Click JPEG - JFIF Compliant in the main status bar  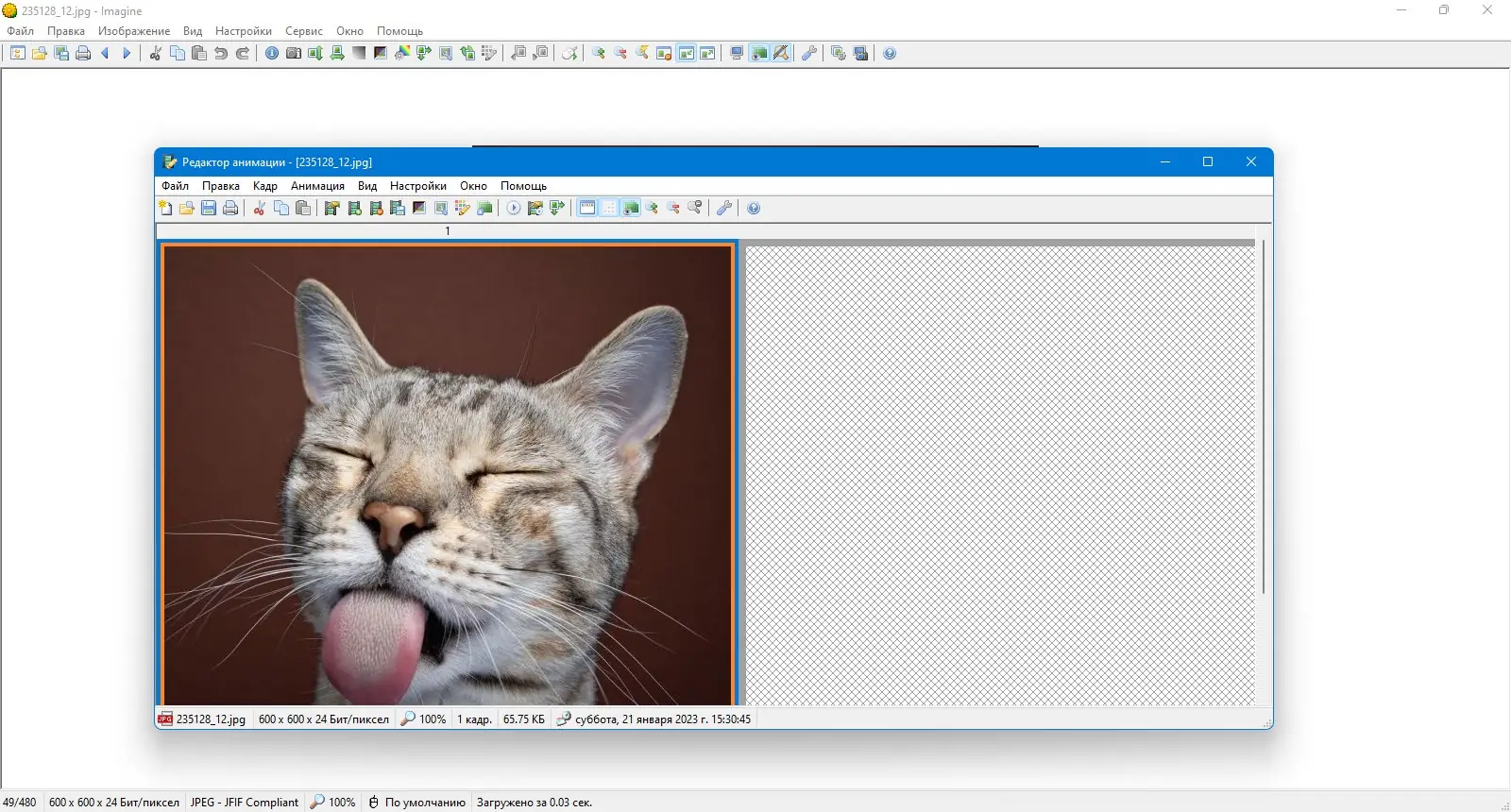coord(245,803)
